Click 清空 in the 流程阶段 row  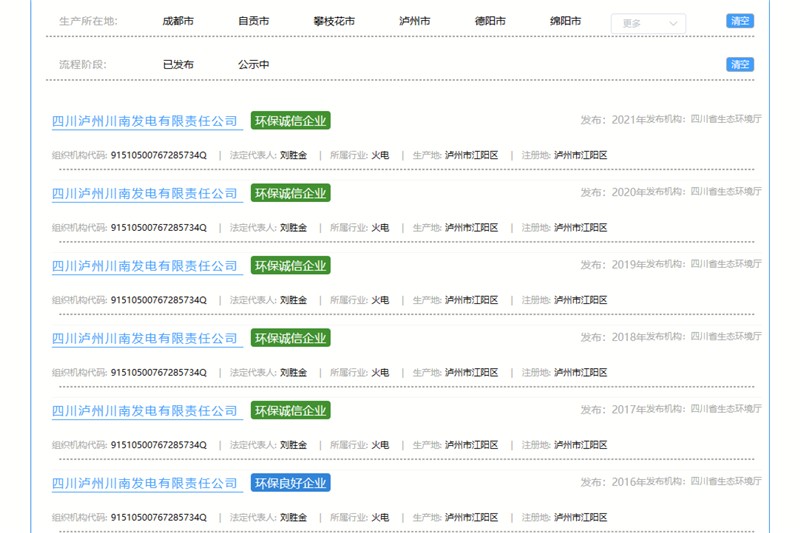point(739,65)
